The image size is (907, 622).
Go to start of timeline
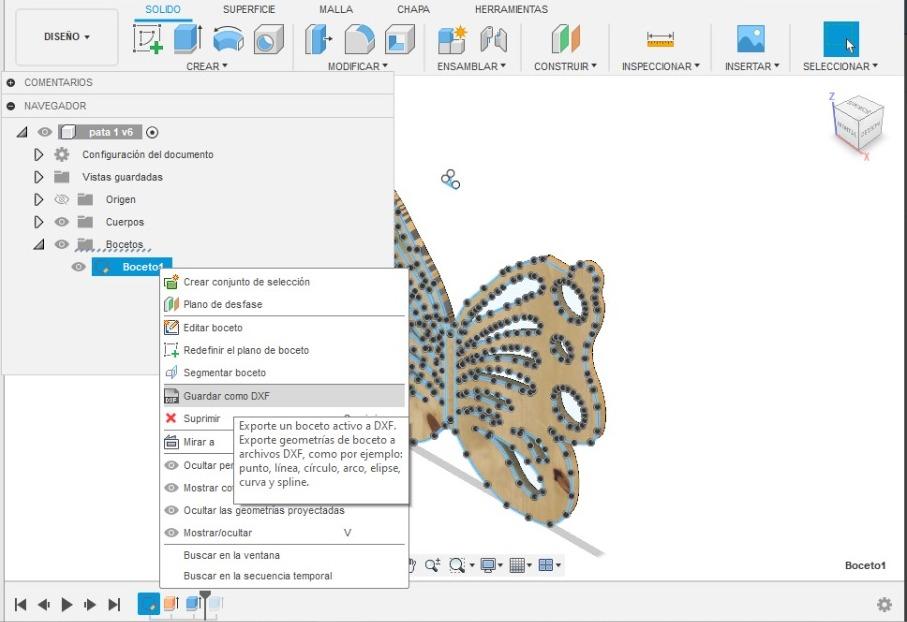20,605
